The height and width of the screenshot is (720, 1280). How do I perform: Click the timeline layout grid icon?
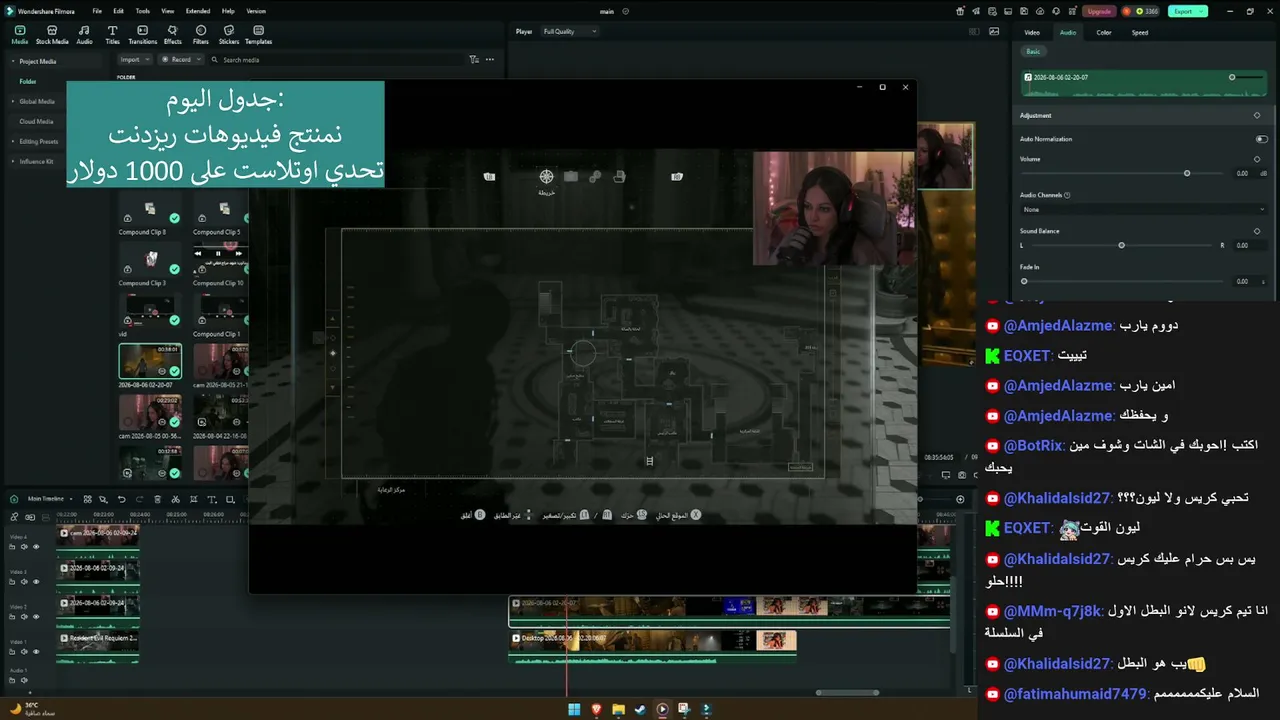coord(87,499)
